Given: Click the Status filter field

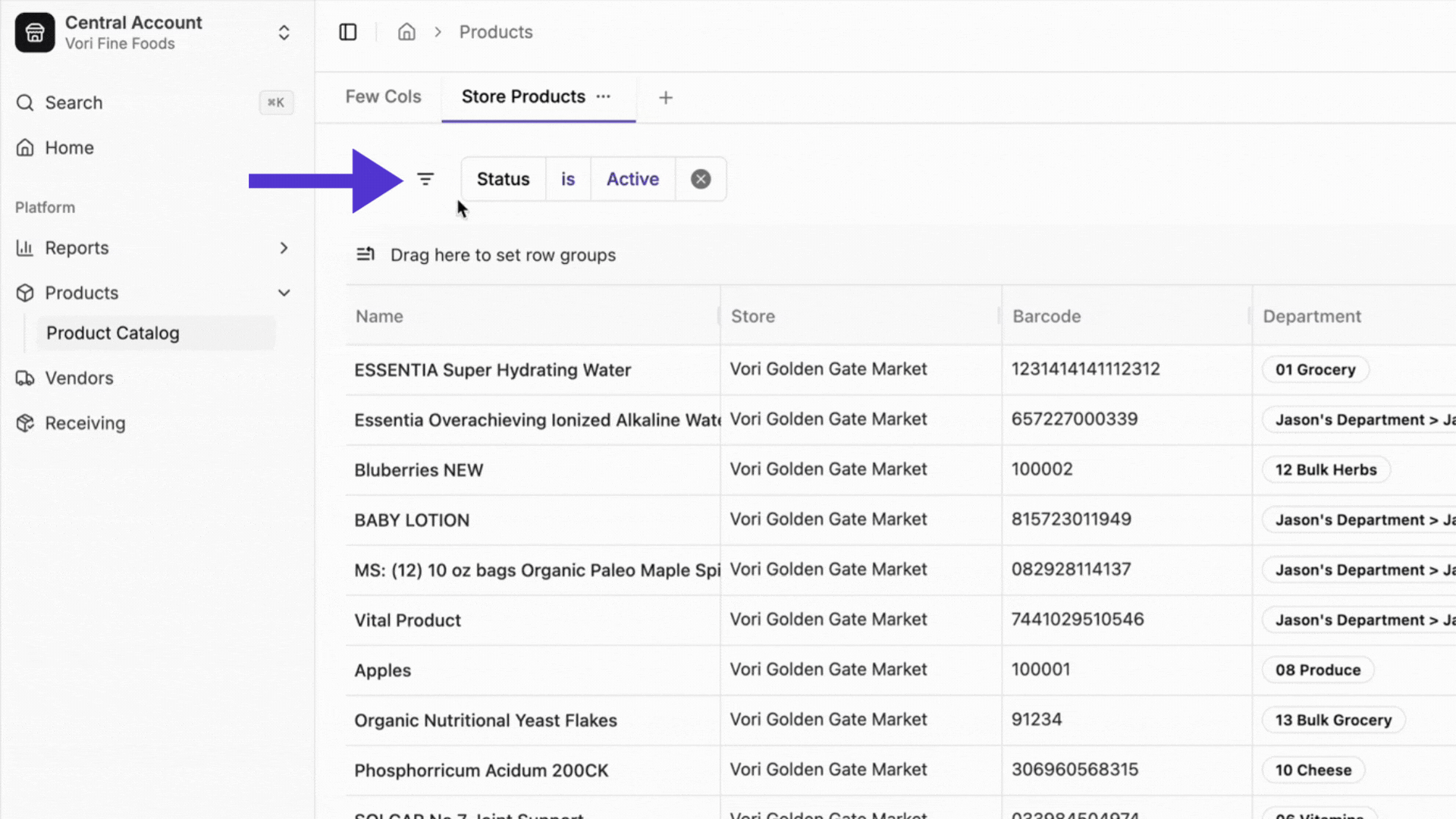Looking at the screenshot, I should (x=503, y=179).
